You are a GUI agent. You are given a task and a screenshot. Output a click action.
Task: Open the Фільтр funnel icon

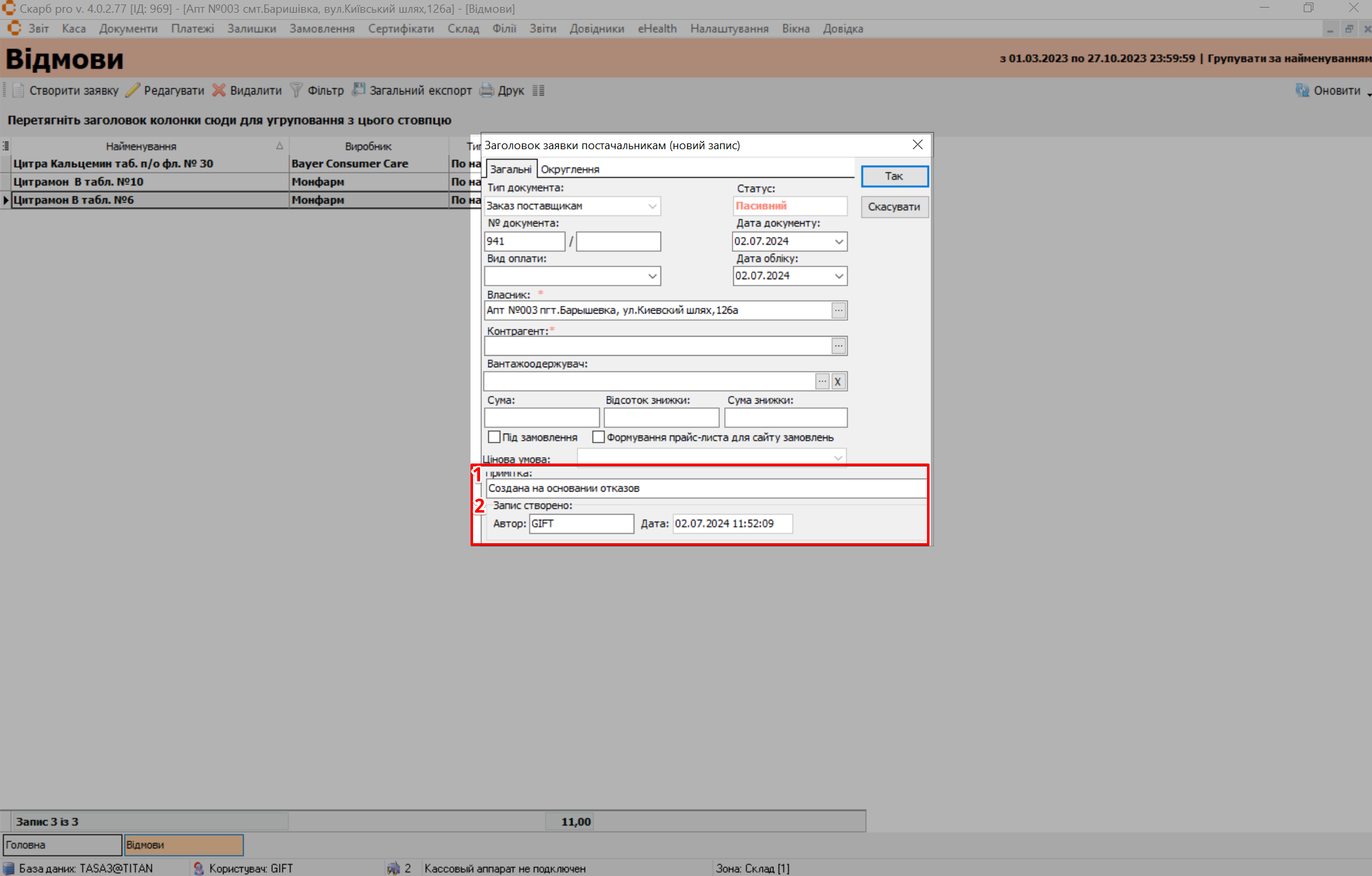click(x=296, y=91)
